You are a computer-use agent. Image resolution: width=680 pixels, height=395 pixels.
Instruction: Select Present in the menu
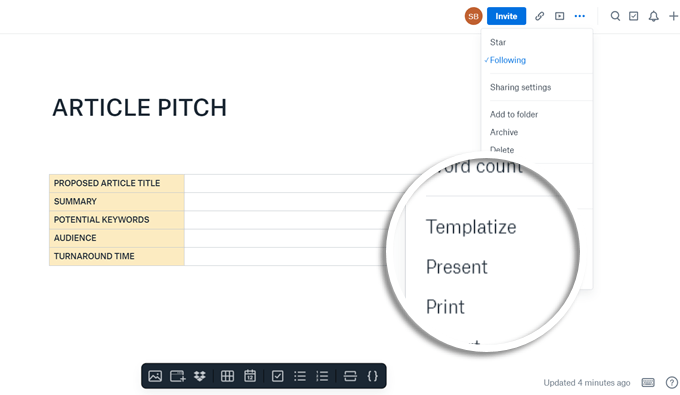[x=457, y=267]
